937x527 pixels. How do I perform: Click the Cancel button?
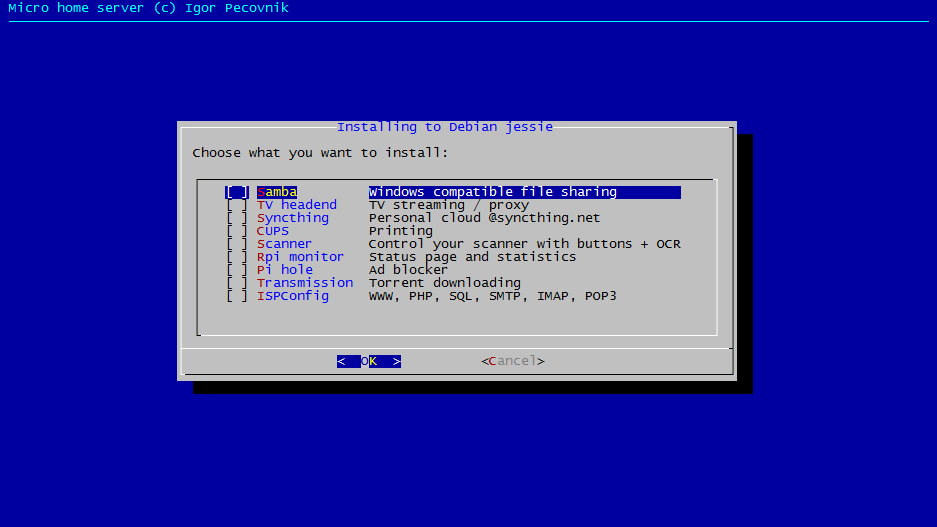coord(513,361)
